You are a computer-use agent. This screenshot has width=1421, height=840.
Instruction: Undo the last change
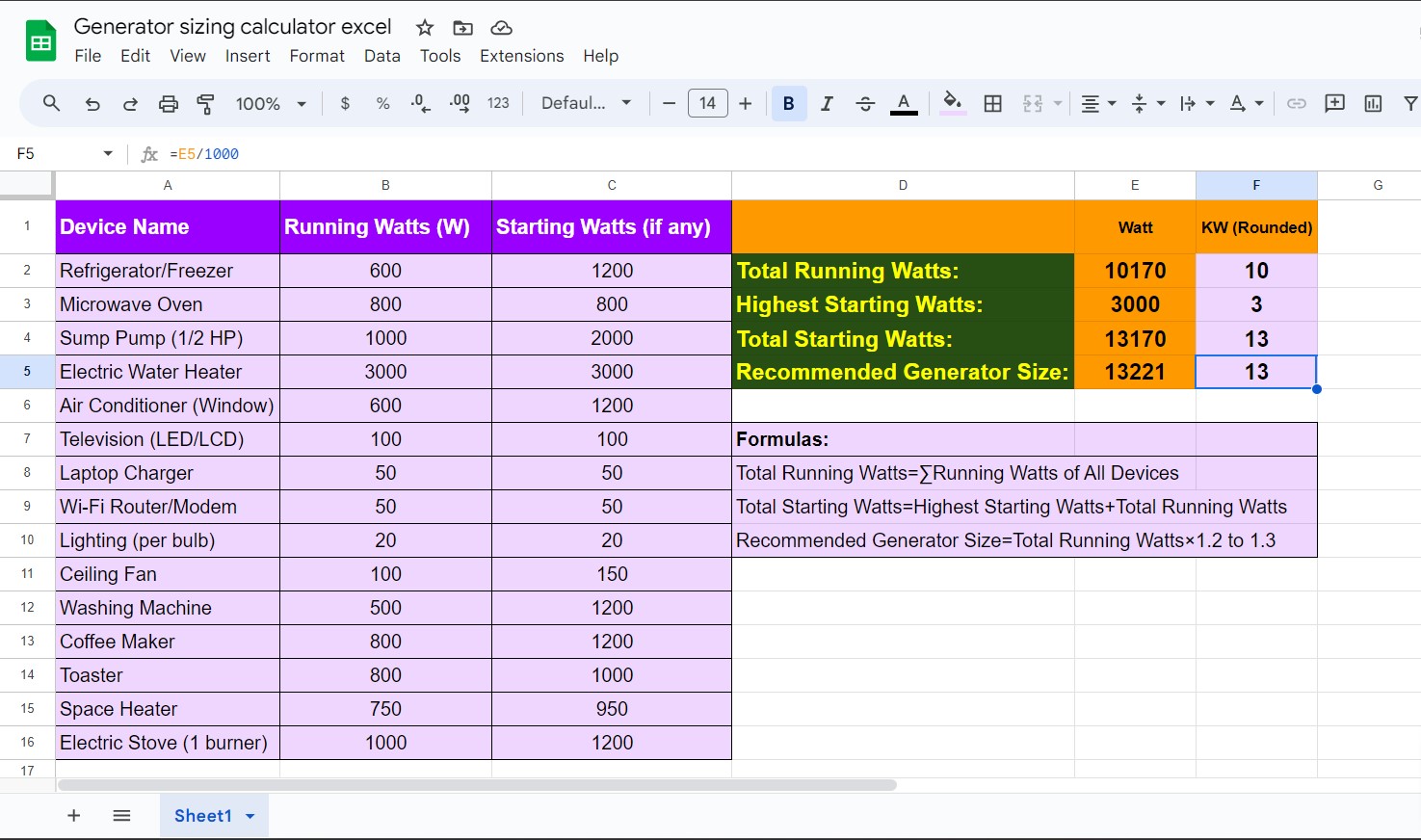pyautogui.click(x=92, y=103)
